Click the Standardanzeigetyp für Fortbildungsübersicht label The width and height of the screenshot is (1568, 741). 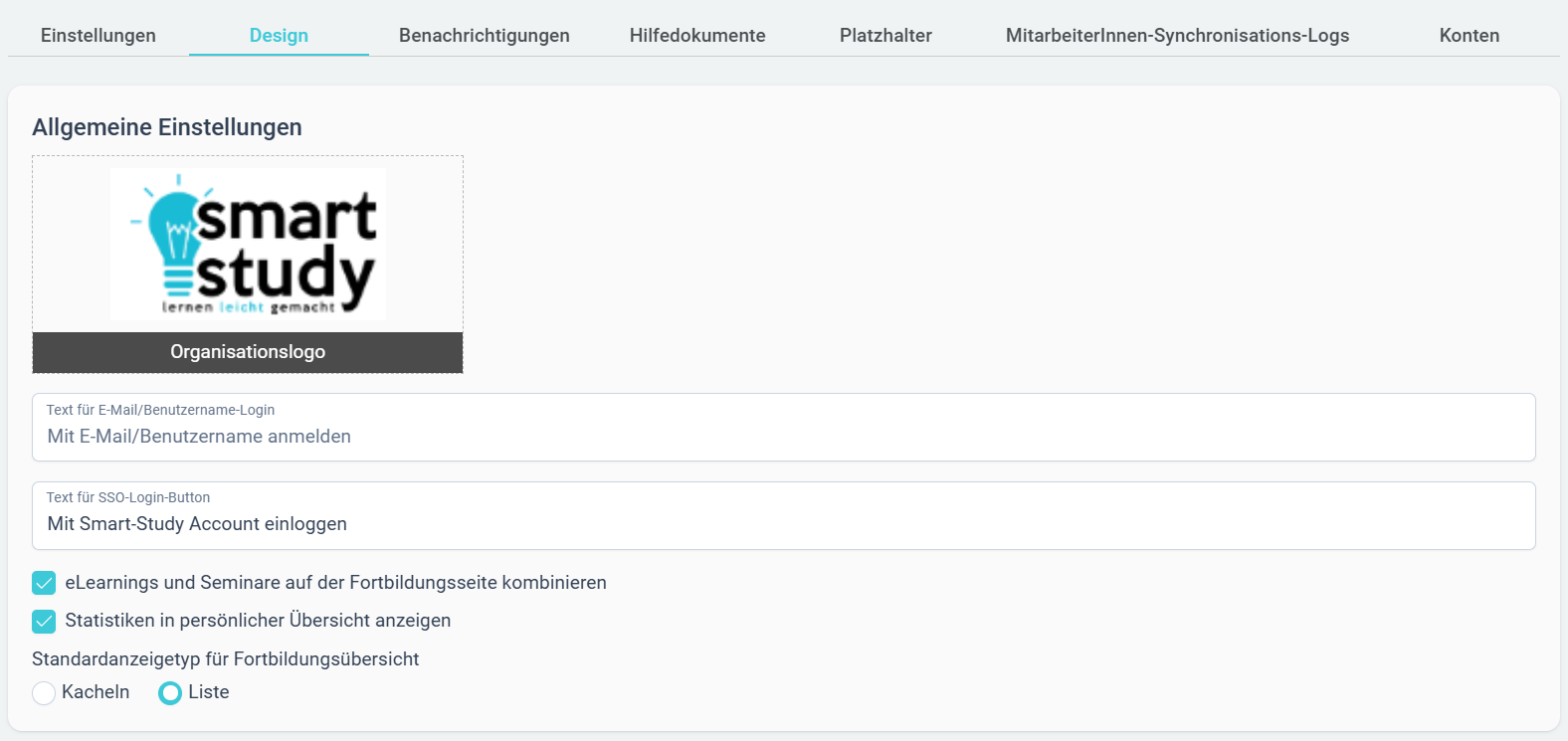coord(226,659)
